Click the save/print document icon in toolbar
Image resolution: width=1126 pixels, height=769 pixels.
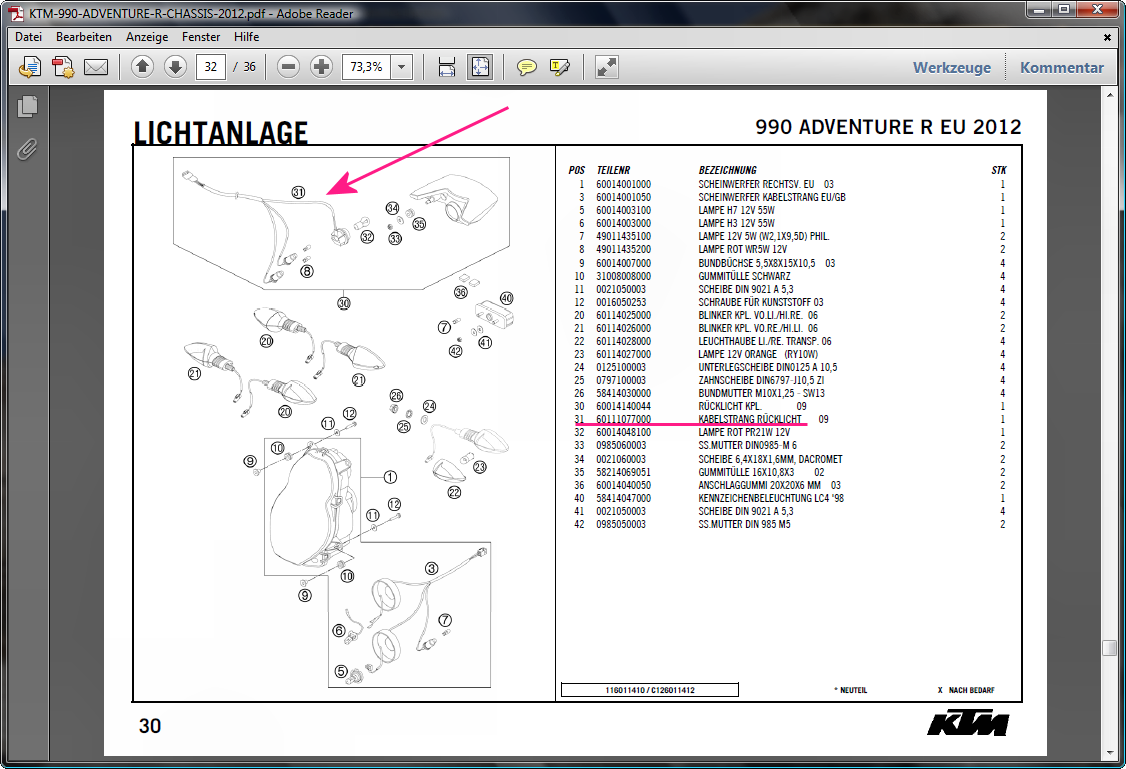[30, 67]
